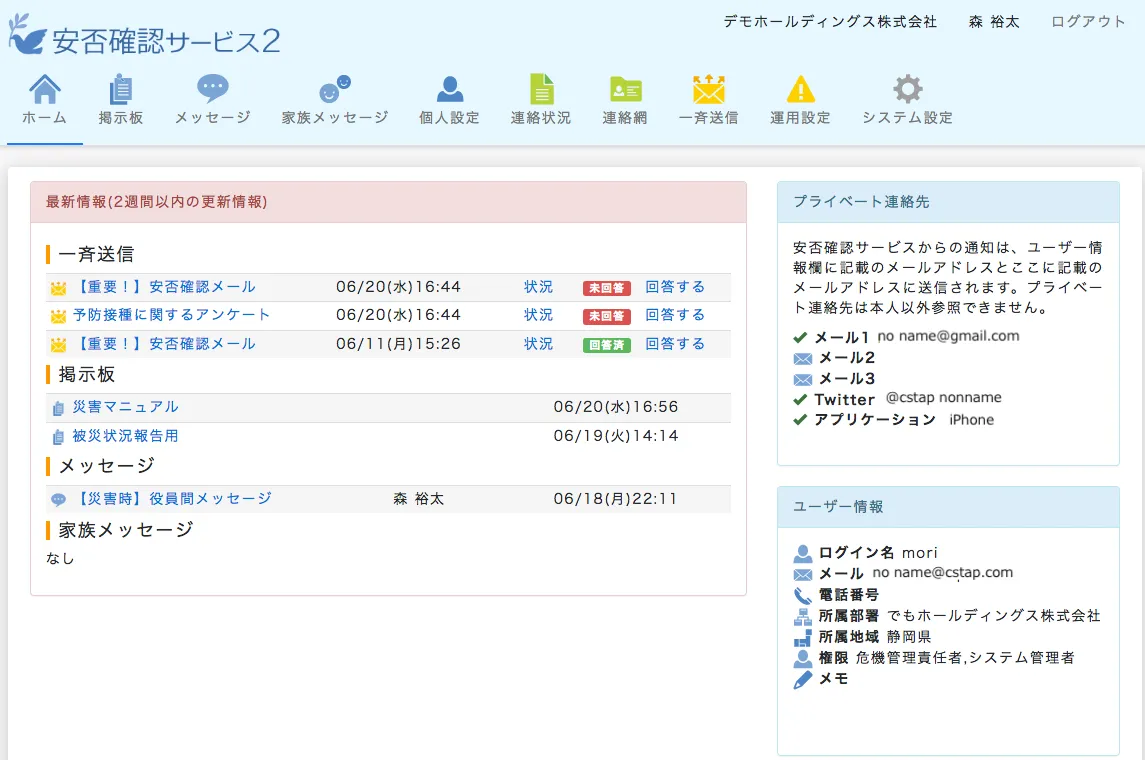Click ログアウト to log out
Viewport: 1145px width, 760px height.
[x=1088, y=22]
